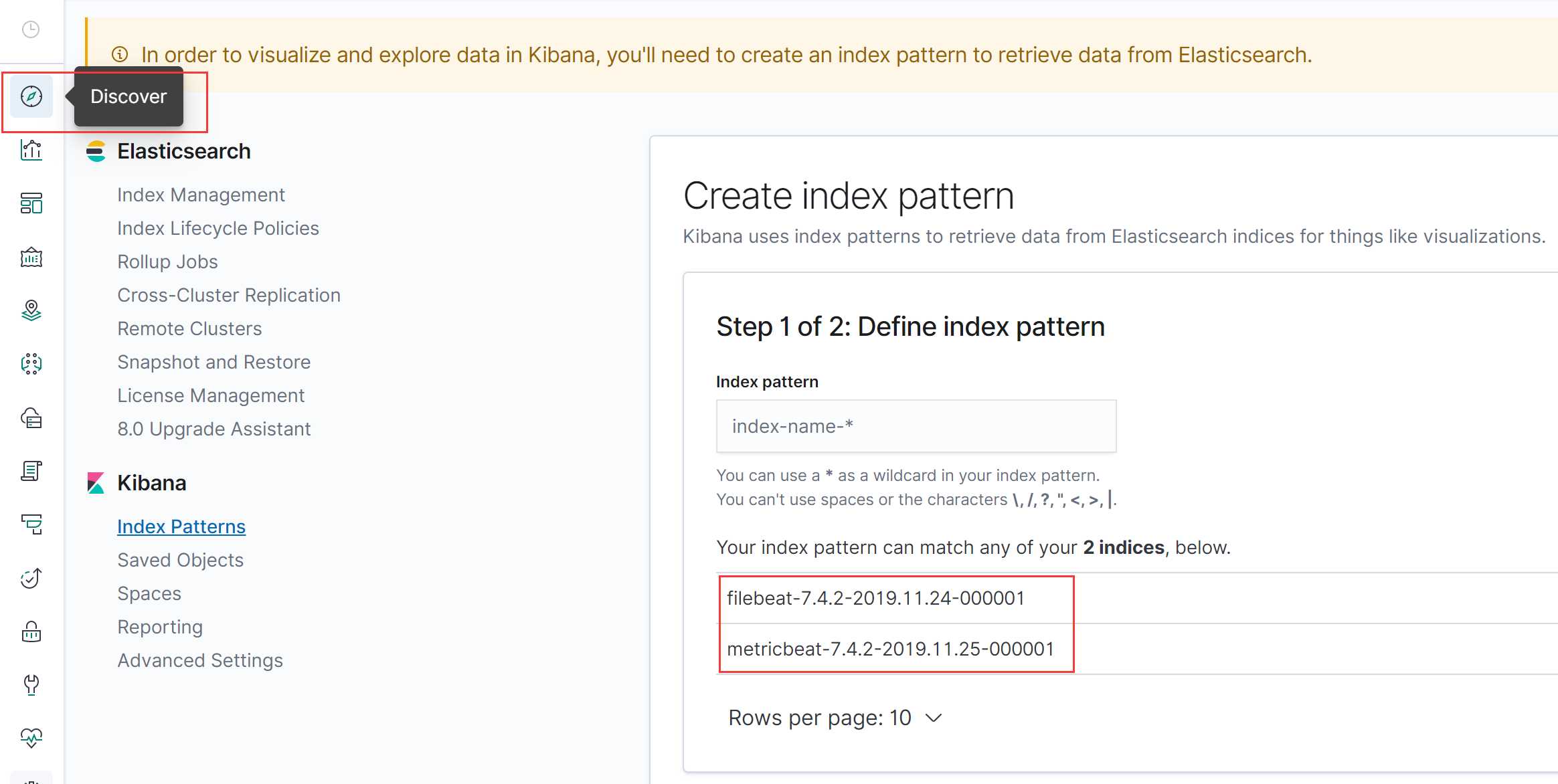Open the APM icon in sidebar
Screen dimensions: 1558x784
[x=31, y=524]
